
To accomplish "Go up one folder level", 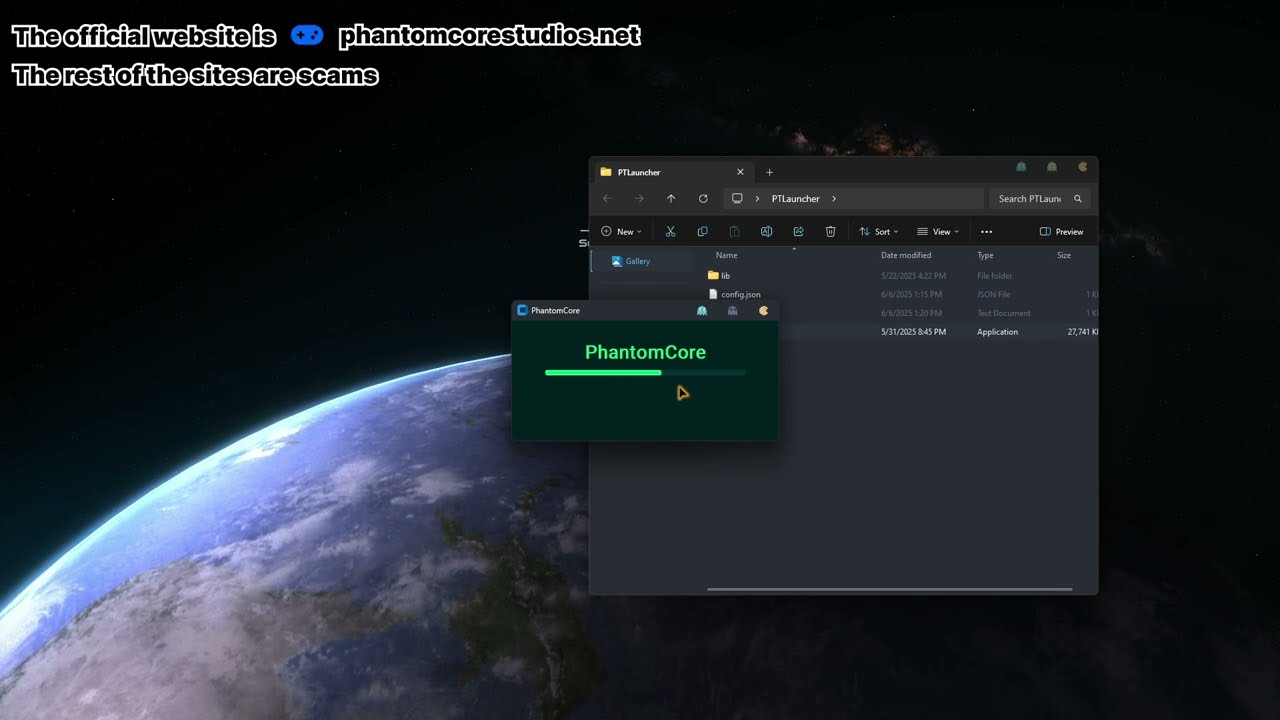I will [x=671, y=199].
